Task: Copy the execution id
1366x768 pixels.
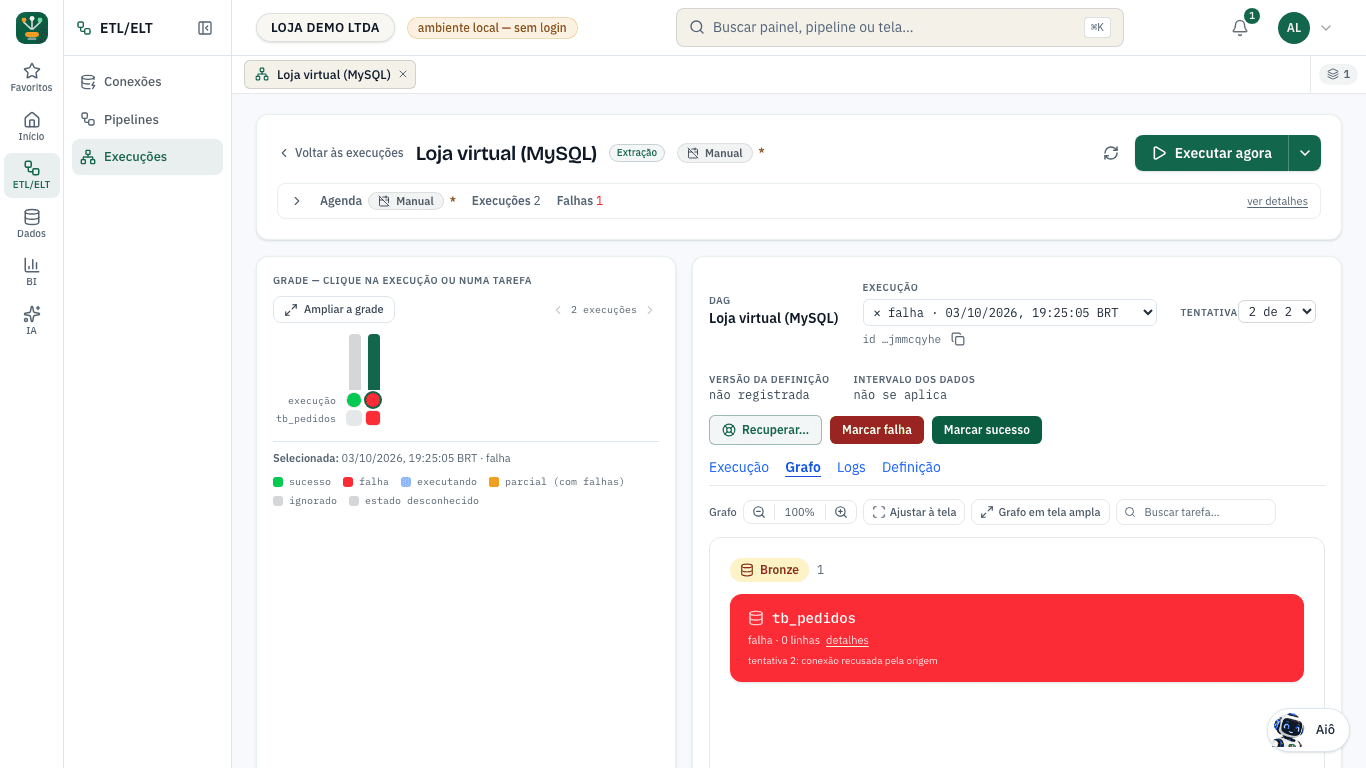Action: (x=958, y=339)
